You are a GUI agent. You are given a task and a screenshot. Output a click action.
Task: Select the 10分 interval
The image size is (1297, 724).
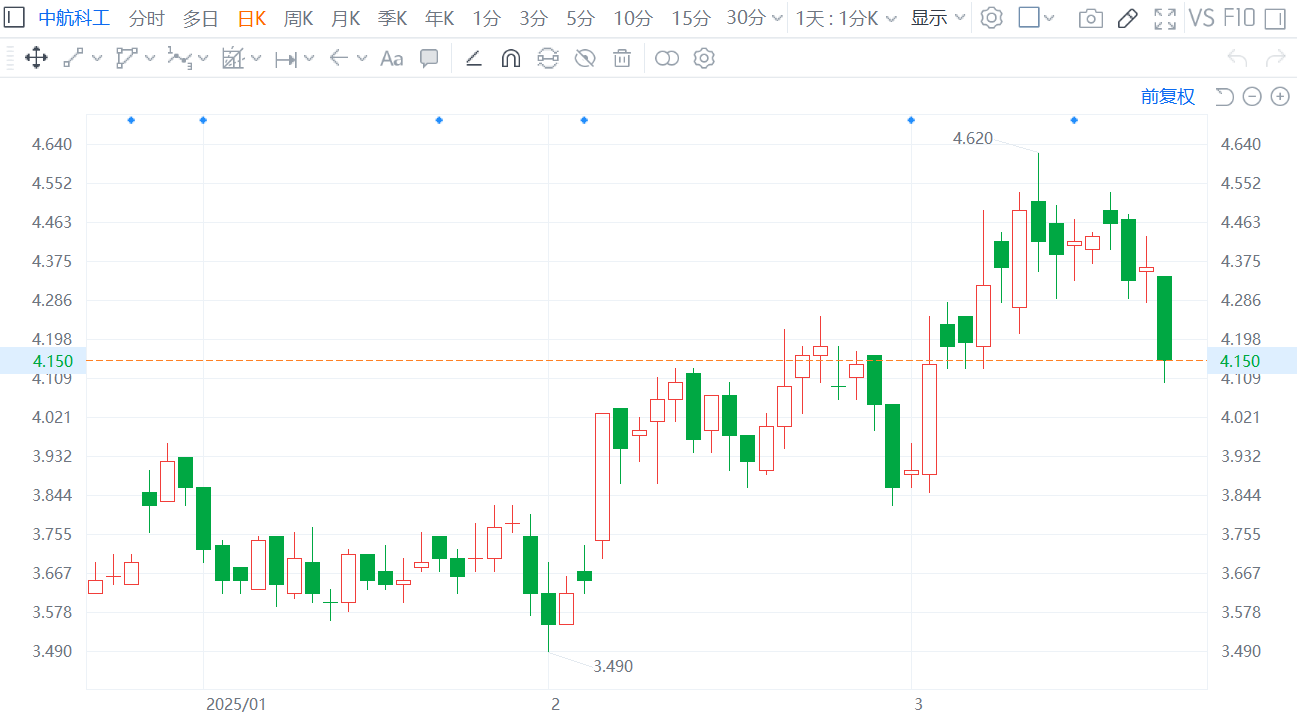(633, 18)
